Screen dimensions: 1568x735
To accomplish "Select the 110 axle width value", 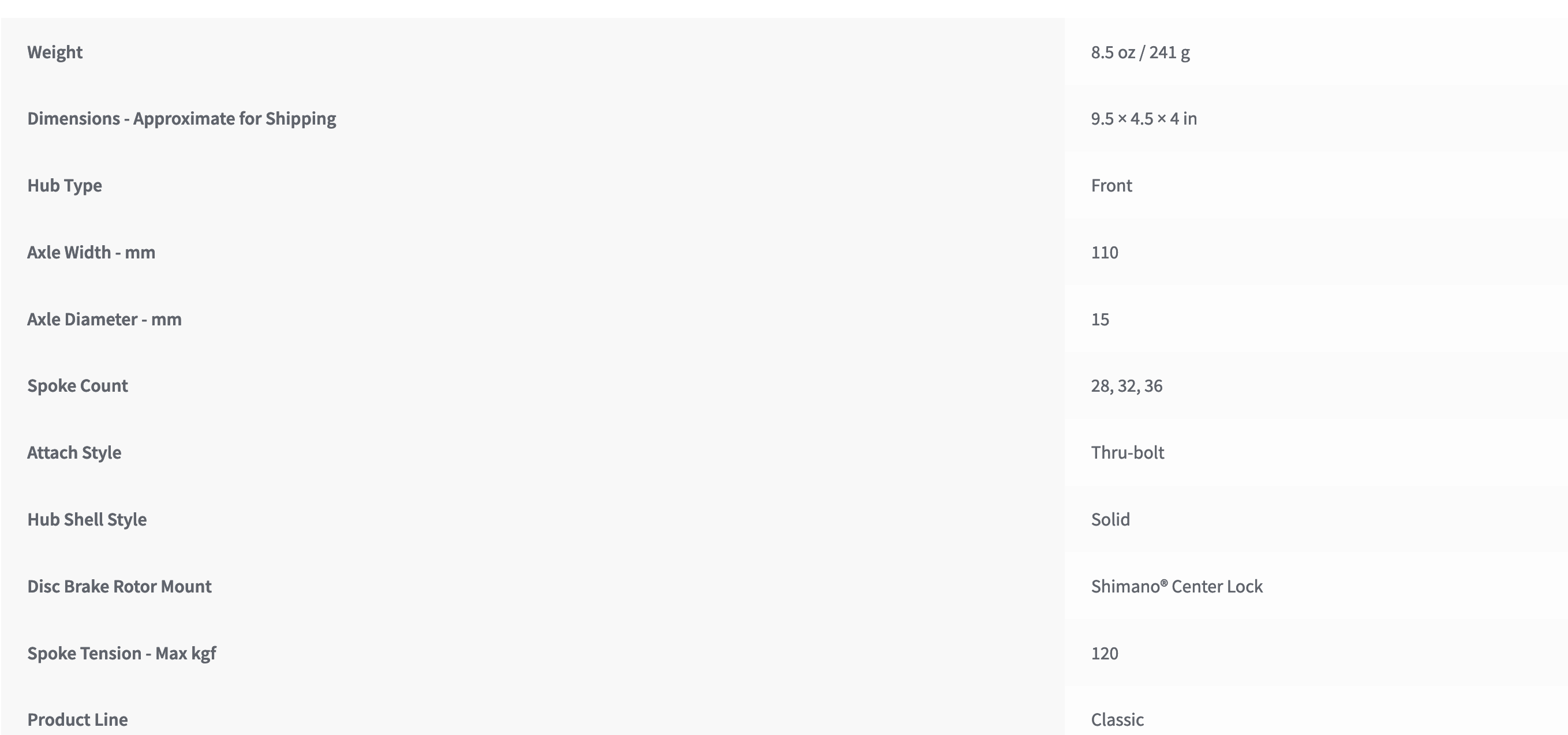I will [x=1104, y=253].
